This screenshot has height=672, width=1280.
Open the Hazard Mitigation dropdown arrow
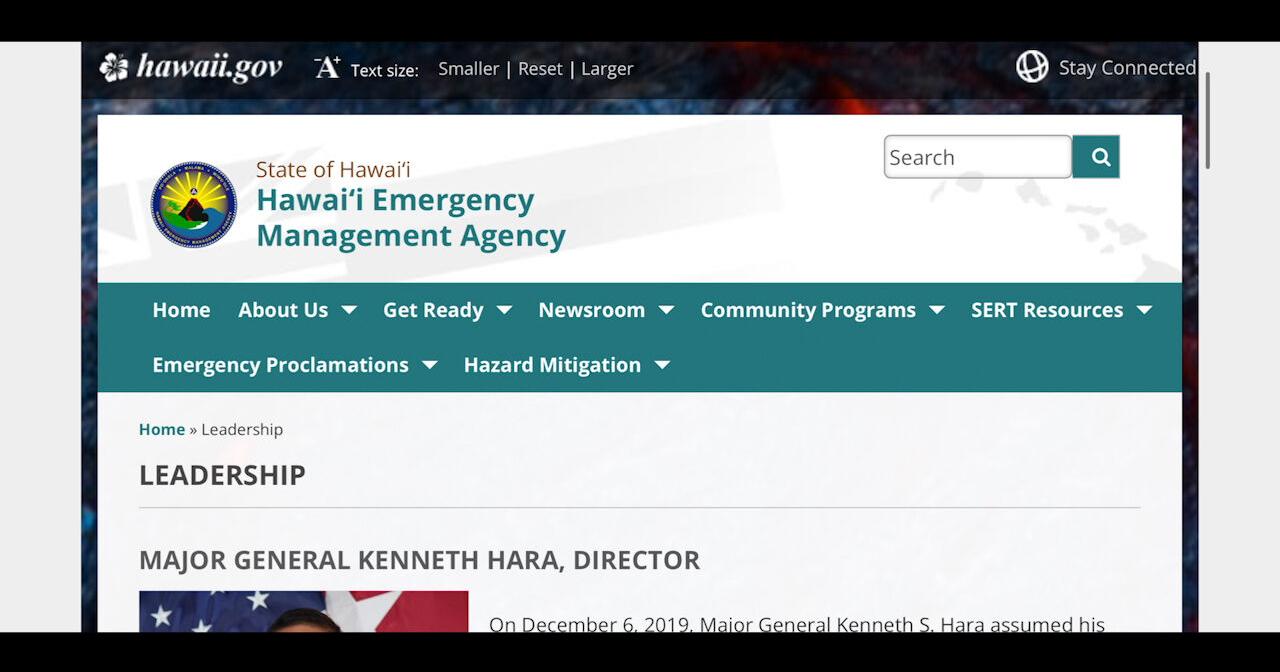[662, 365]
